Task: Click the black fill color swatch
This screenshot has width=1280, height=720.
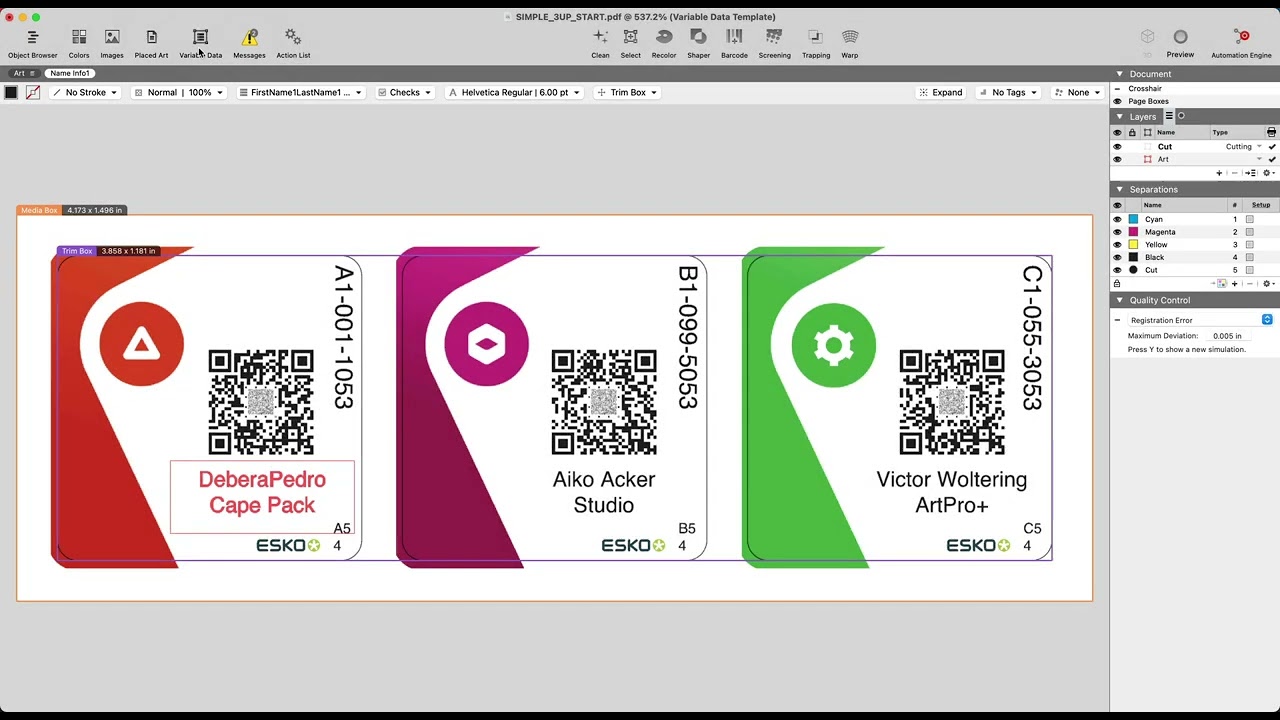Action: coord(11,92)
